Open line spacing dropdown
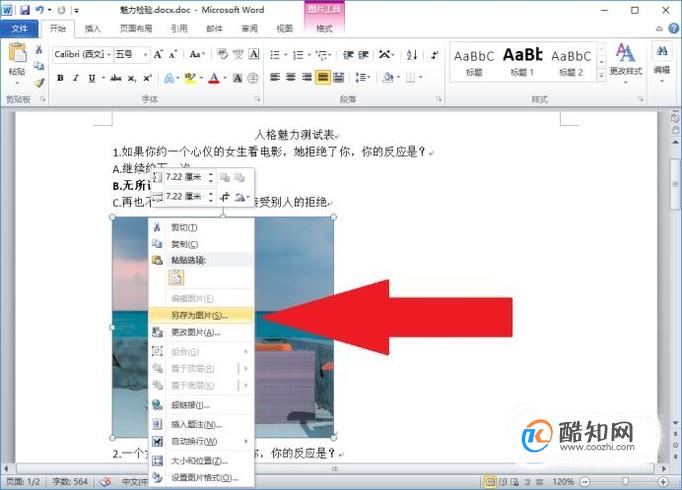Screen dimensions: 682x490 [x=363, y=78]
